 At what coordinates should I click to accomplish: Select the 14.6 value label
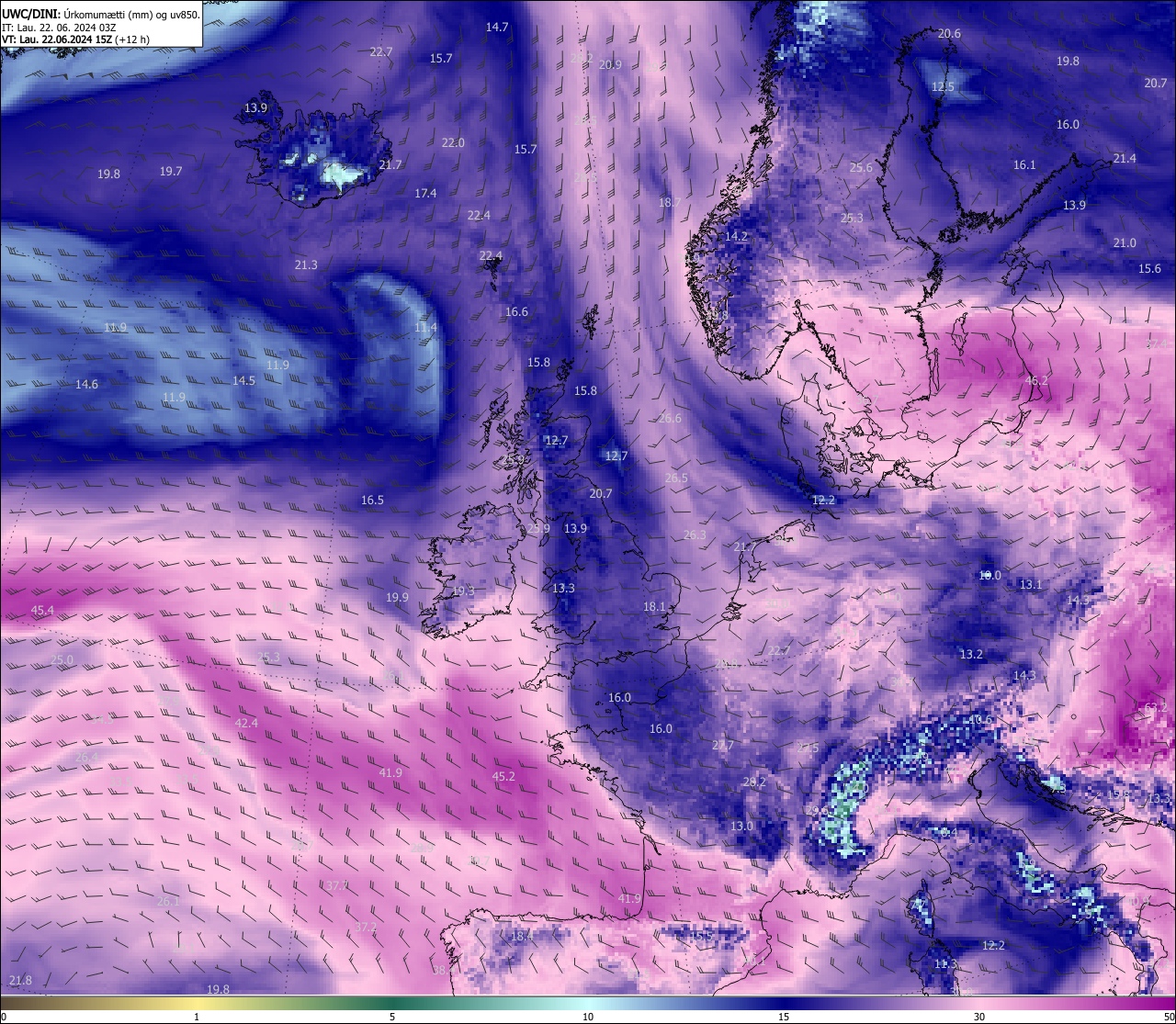coord(86,385)
